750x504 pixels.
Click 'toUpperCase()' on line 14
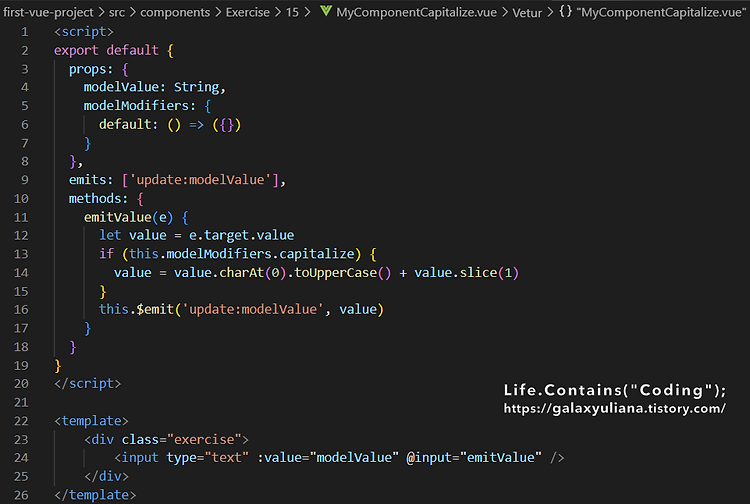[342, 273]
